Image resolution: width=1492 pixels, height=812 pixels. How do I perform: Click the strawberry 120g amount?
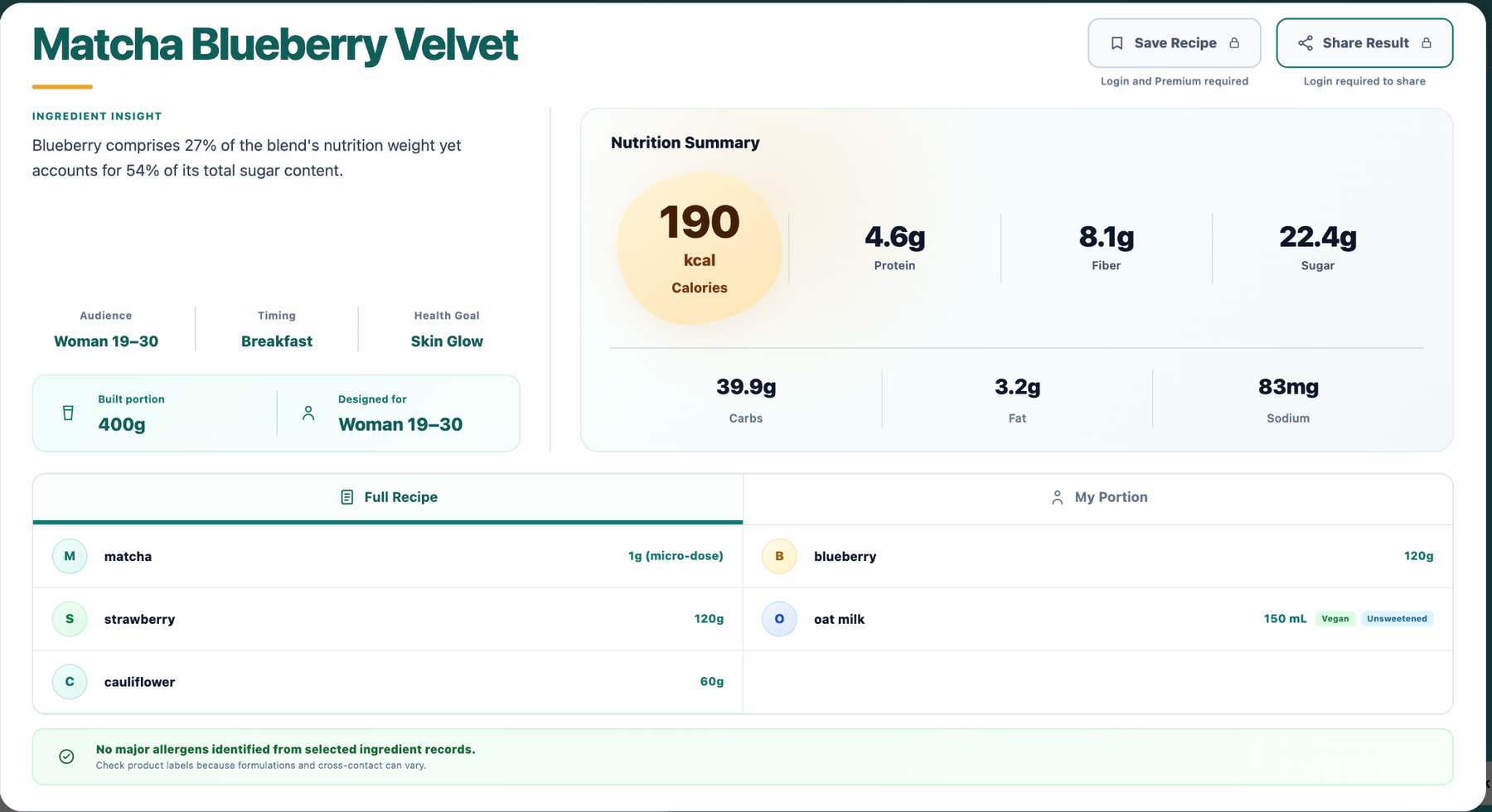(709, 619)
